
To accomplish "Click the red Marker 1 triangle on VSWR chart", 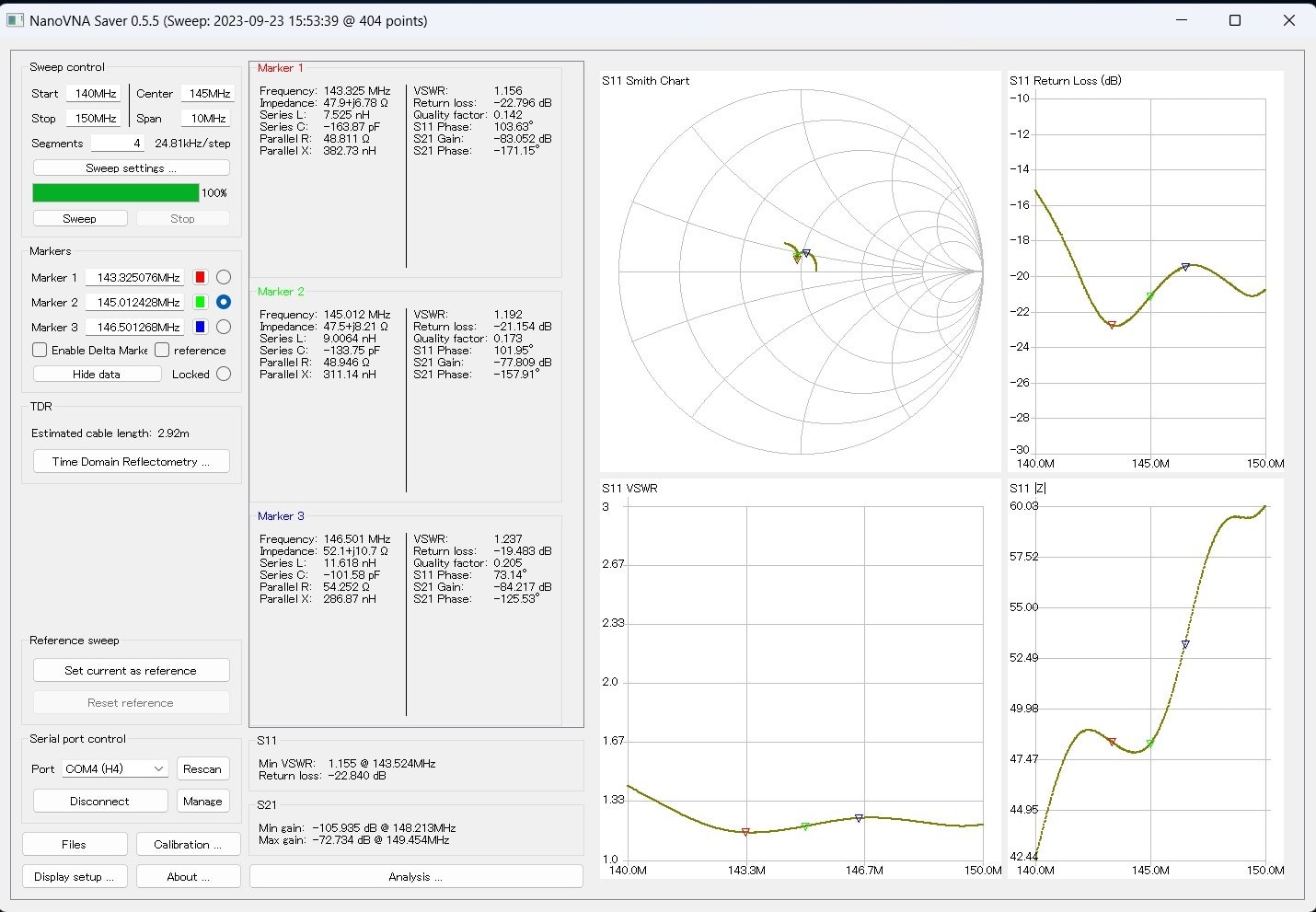I will pos(745,832).
